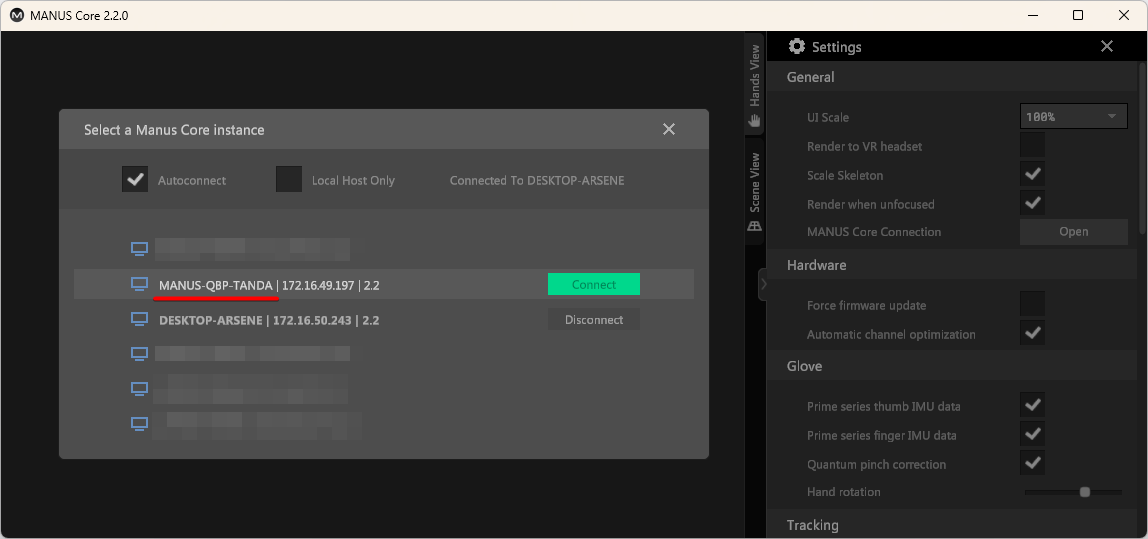Screen dimensions: 1148x539
Task: Click the Settings gear icon
Action: pos(797,47)
